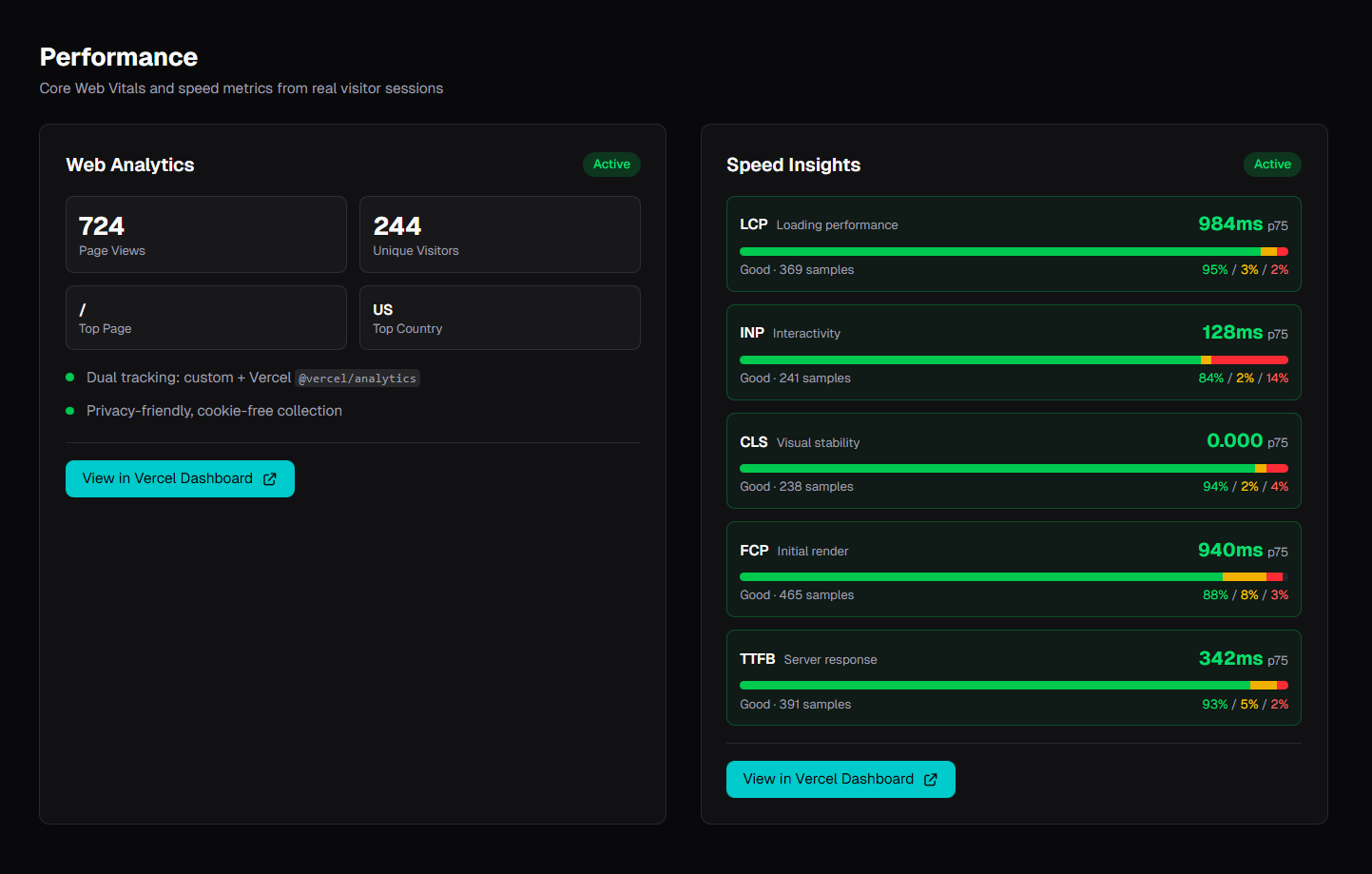Expand the CLS metric card
Viewport: 1372px width, 874px height.
1014,460
